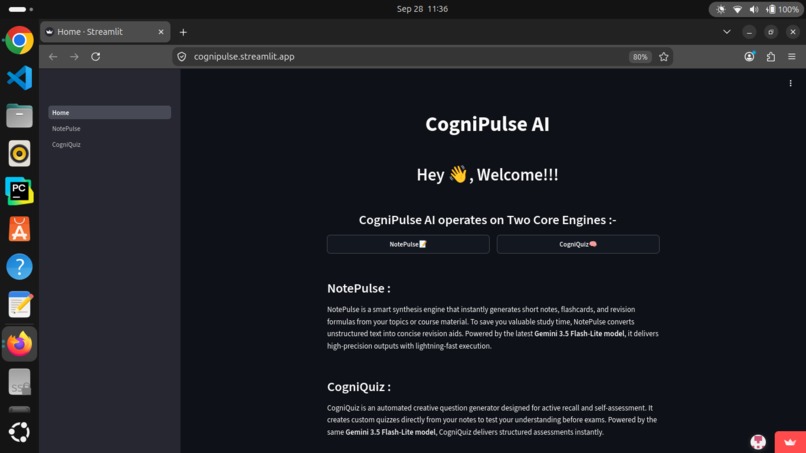The height and width of the screenshot is (453, 806).
Task: Close the Home - Streamlit tab
Action: (161, 32)
